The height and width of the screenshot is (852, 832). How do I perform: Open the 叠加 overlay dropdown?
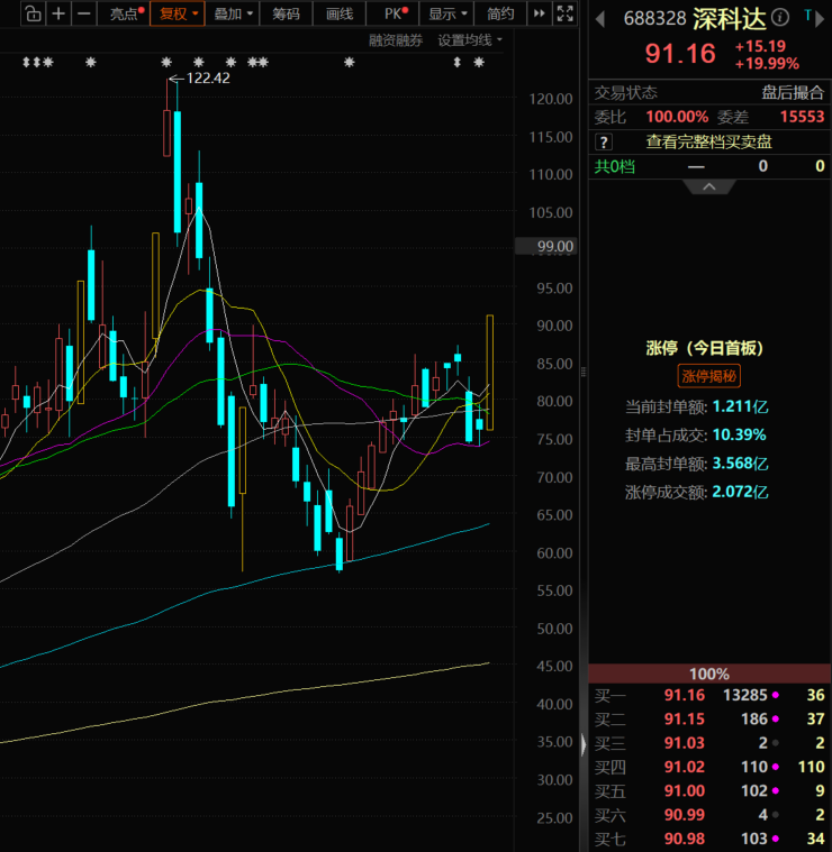tap(233, 14)
